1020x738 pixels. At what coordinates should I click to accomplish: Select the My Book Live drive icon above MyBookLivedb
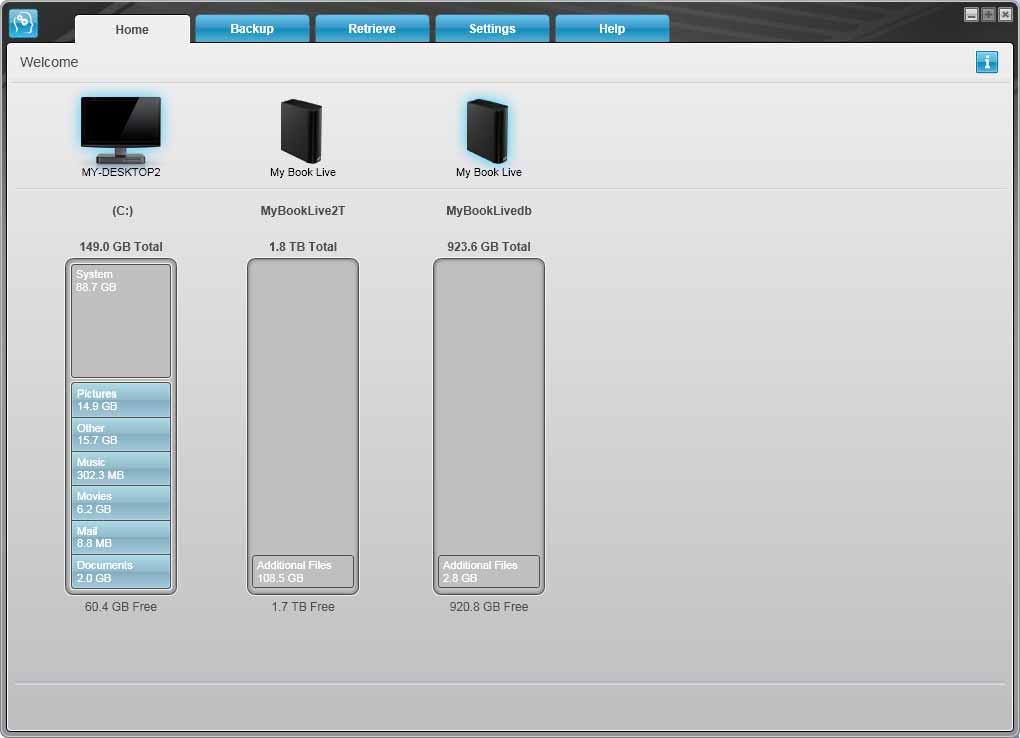488,131
